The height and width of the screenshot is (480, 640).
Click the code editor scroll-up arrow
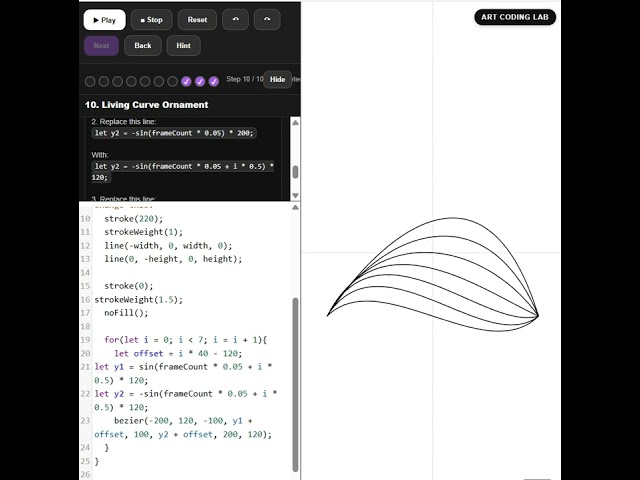click(x=296, y=208)
